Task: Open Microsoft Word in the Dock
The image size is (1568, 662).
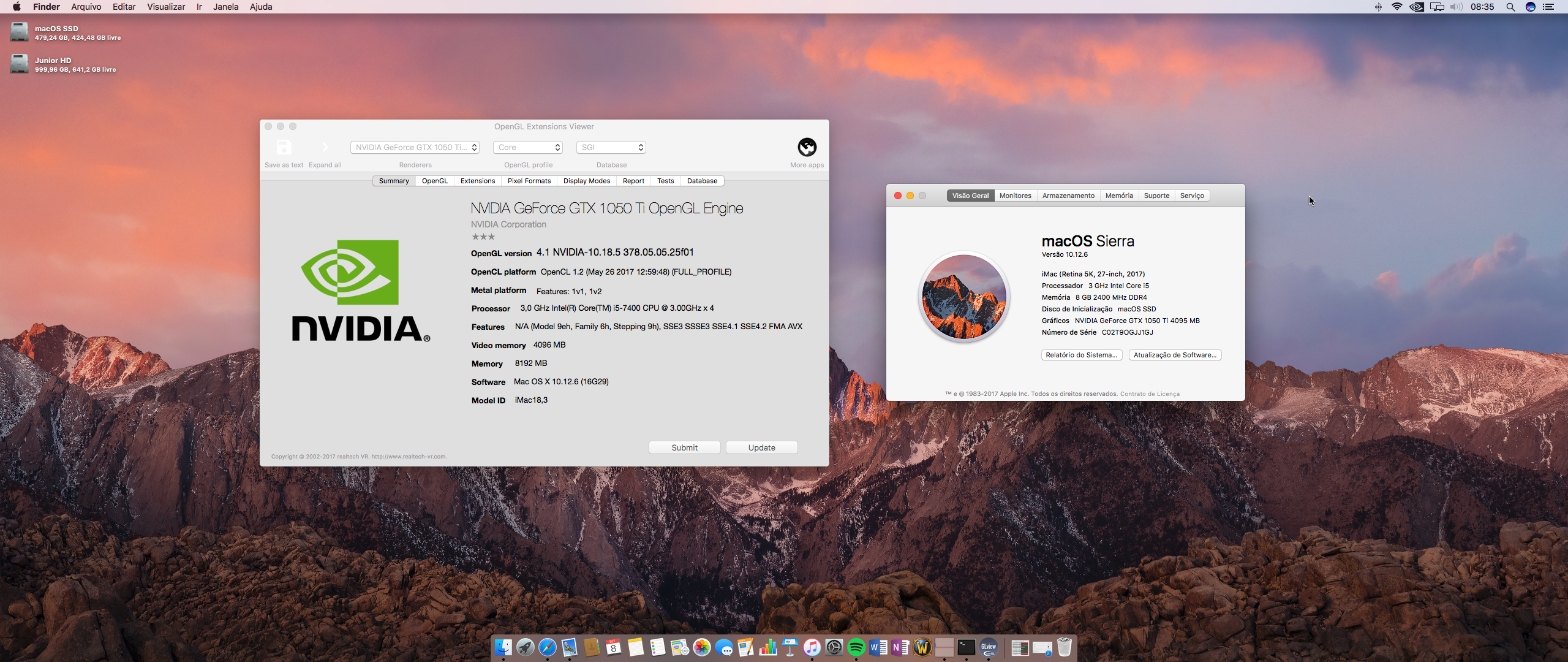Action: (878, 647)
